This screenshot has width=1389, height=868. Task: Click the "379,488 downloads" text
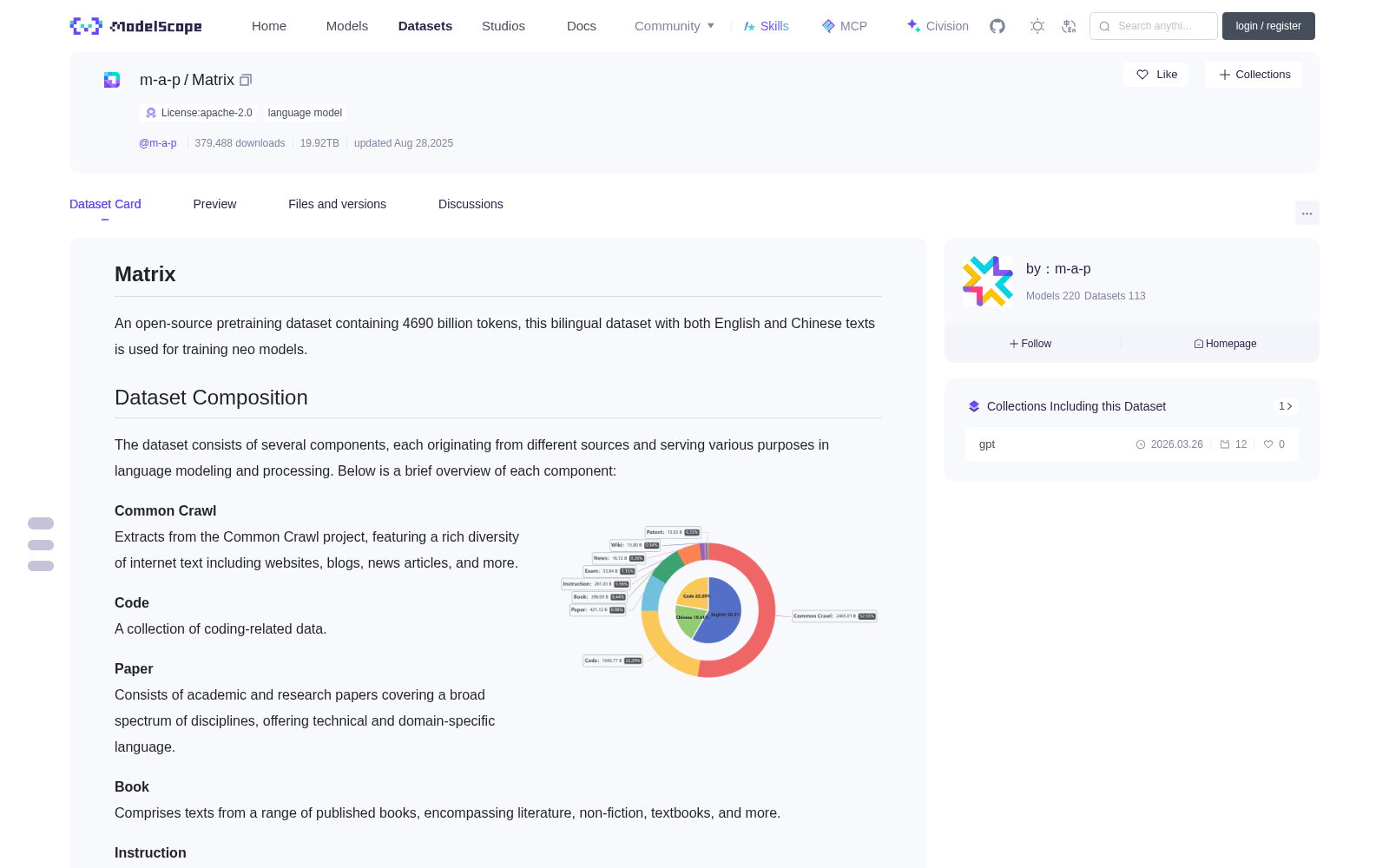[x=240, y=143]
